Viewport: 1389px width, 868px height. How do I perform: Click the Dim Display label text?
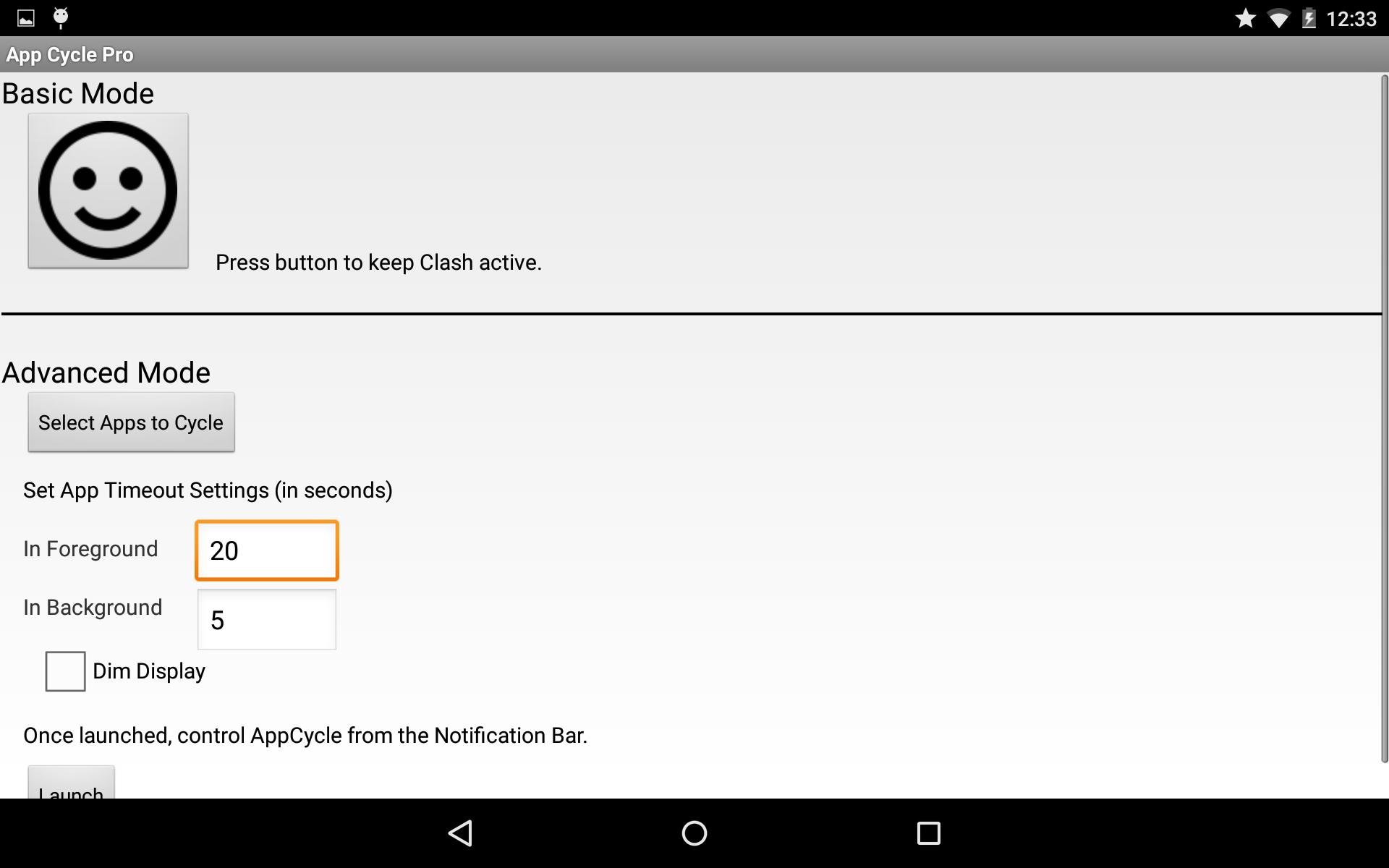149,671
